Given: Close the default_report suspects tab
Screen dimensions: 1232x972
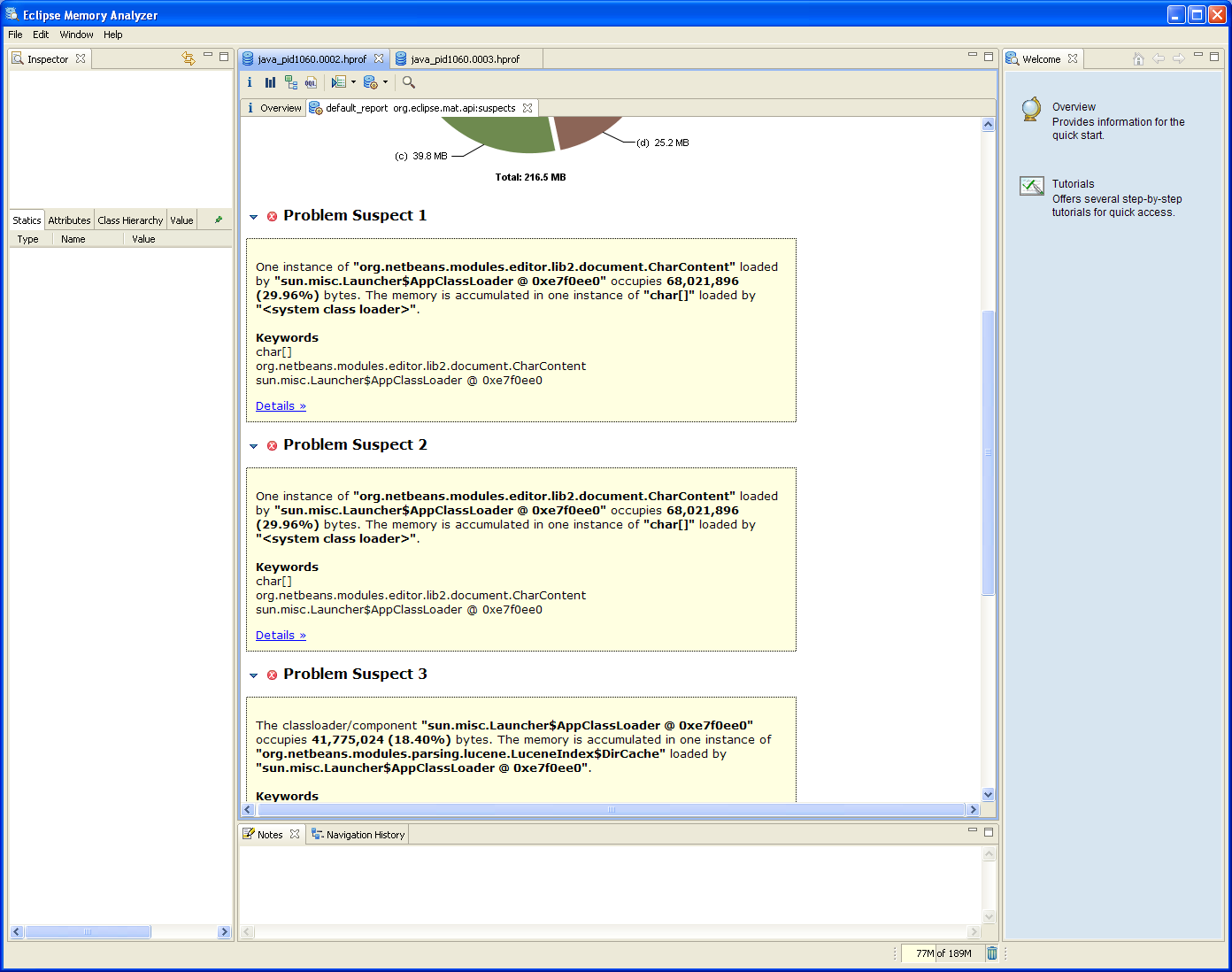Looking at the screenshot, I should 527,108.
